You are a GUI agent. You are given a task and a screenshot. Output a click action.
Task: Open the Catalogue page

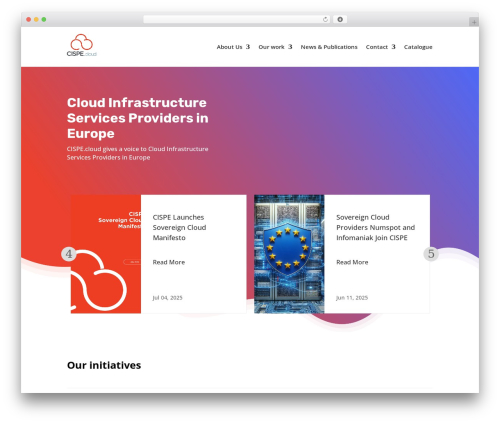coord(418,47)
